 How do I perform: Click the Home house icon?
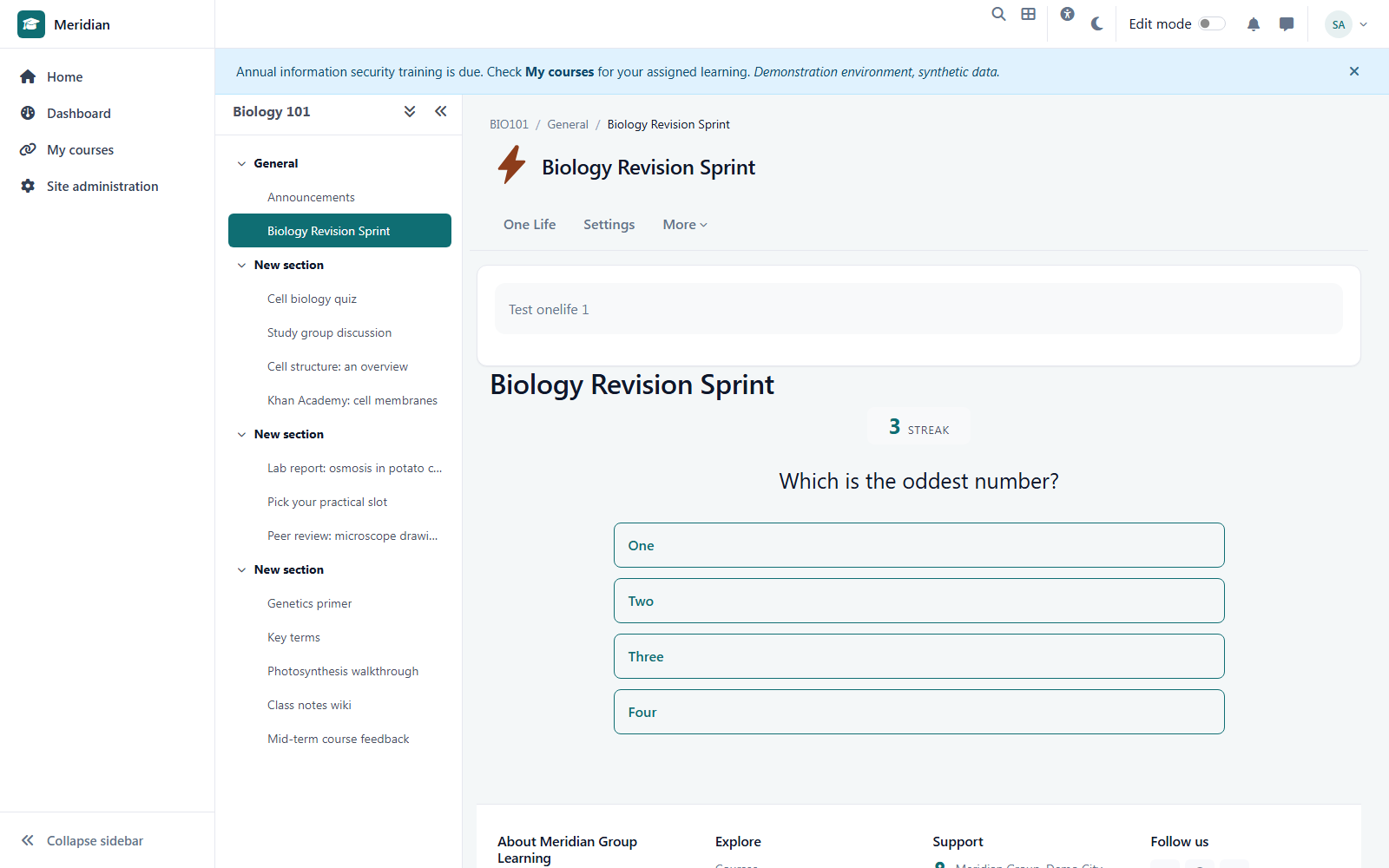28,76
